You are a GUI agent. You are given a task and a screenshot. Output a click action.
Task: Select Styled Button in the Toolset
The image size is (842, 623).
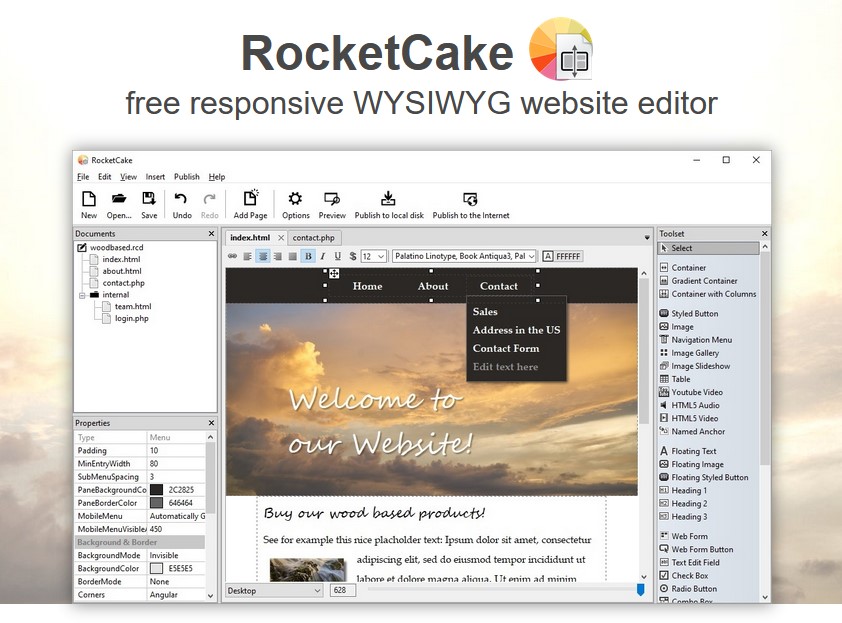tap(694, 314)
